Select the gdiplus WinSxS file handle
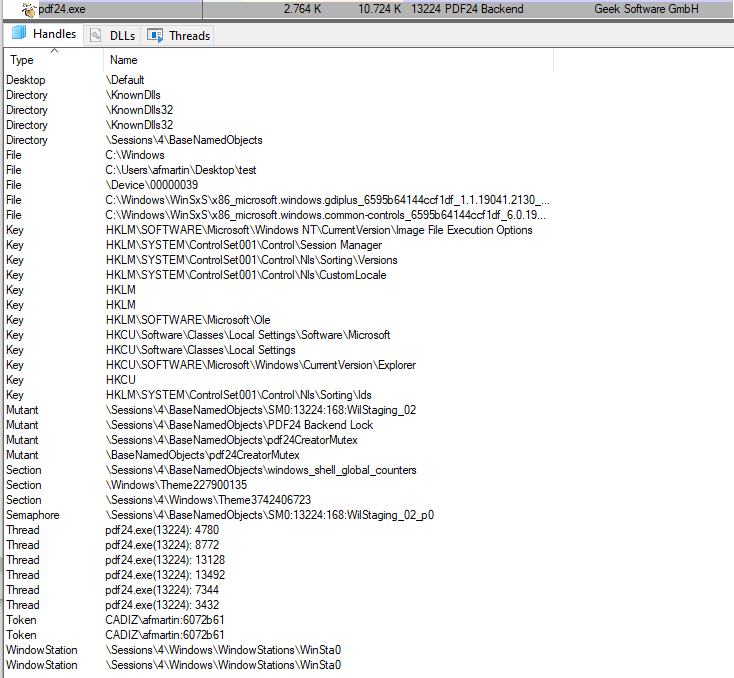Image resolution: width=734 pixels, height=678 pixels. pyautogui.click(x=328, y=200)
